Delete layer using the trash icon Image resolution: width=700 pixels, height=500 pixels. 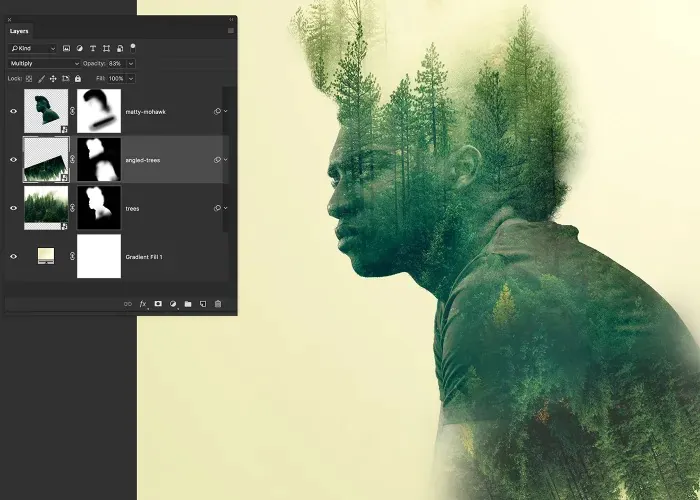(218, 304)
